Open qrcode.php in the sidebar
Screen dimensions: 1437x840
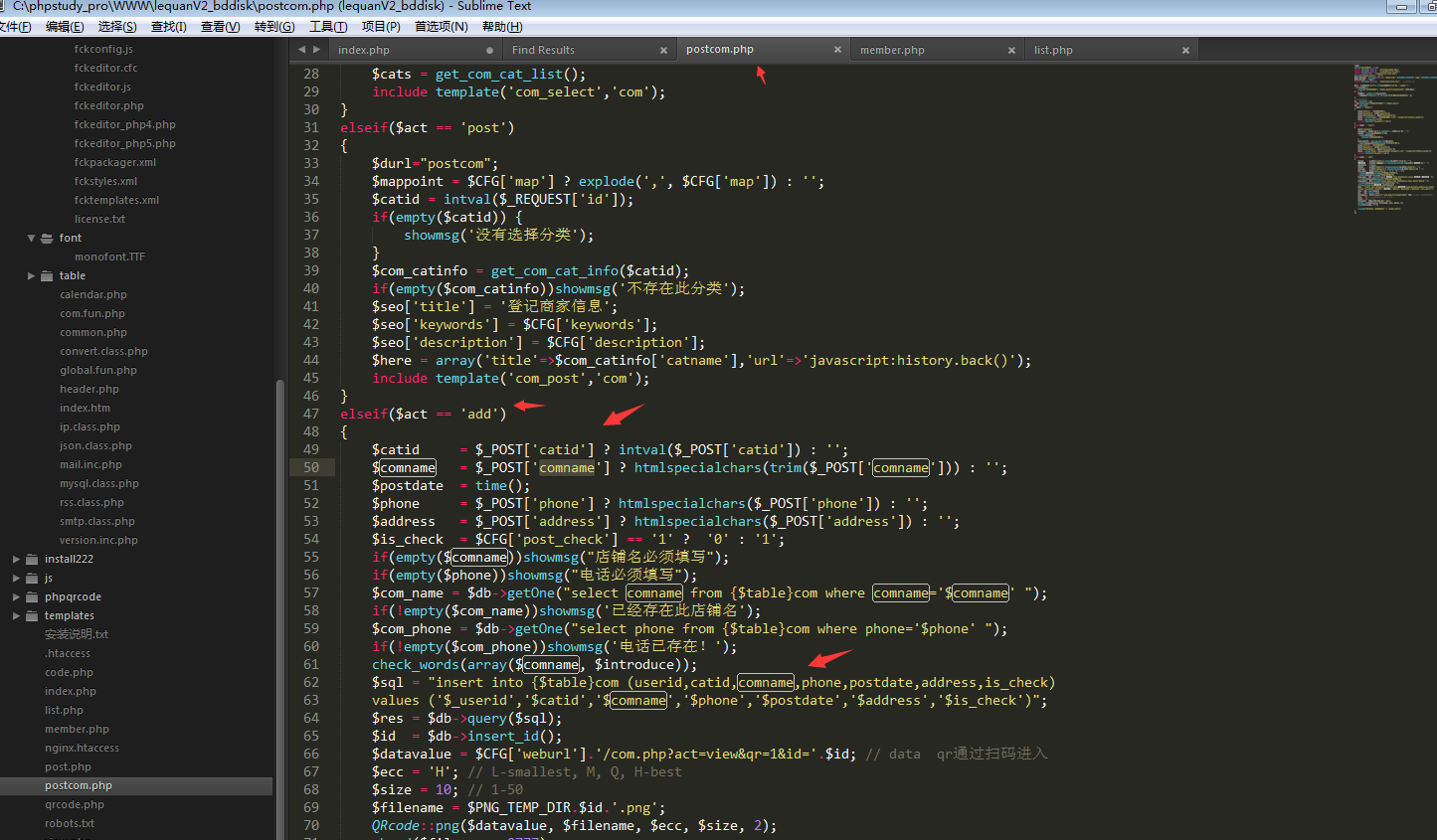point(75,805)
